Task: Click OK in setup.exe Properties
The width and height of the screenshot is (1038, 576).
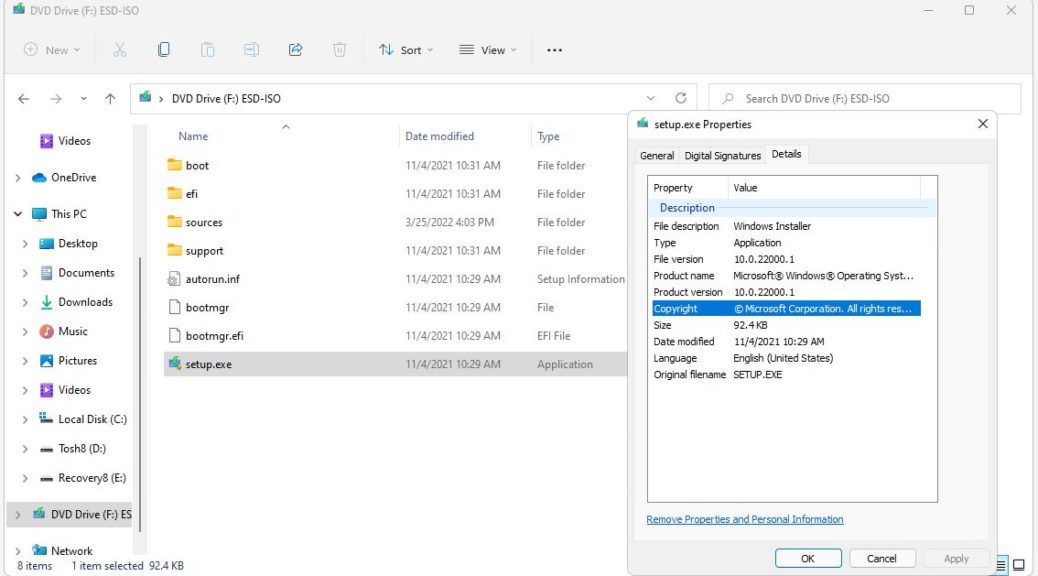Action: pos(808,558)
